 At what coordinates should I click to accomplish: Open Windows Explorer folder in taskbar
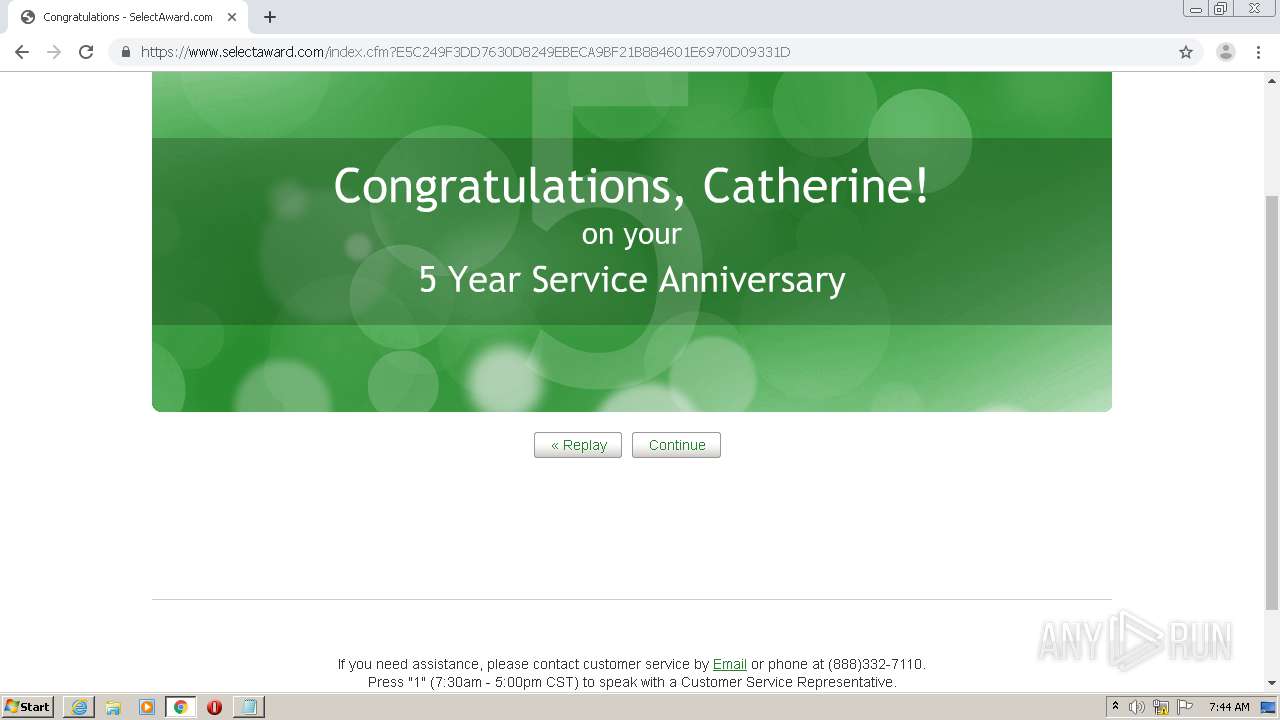112,707
